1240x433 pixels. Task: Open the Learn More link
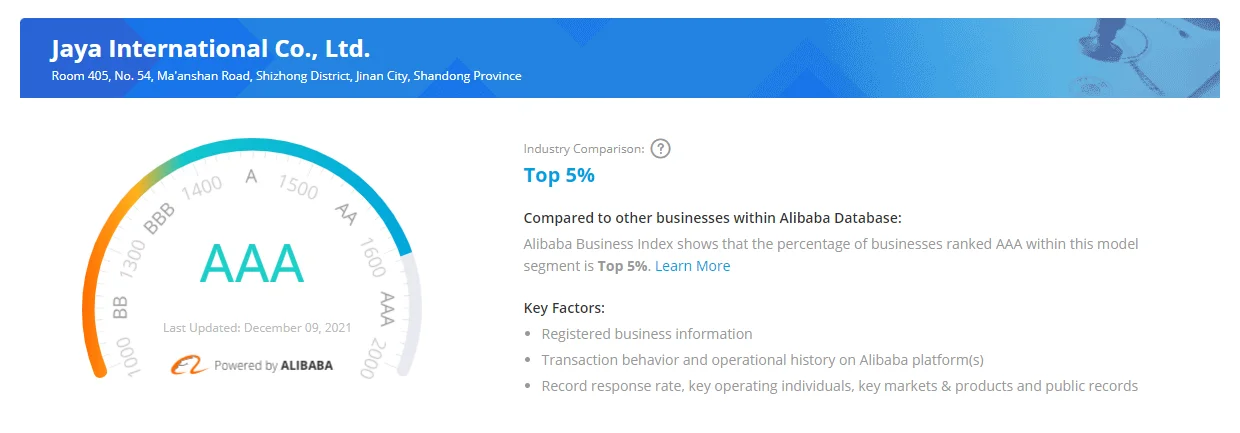pyautogui.click(x=692, y=266)
